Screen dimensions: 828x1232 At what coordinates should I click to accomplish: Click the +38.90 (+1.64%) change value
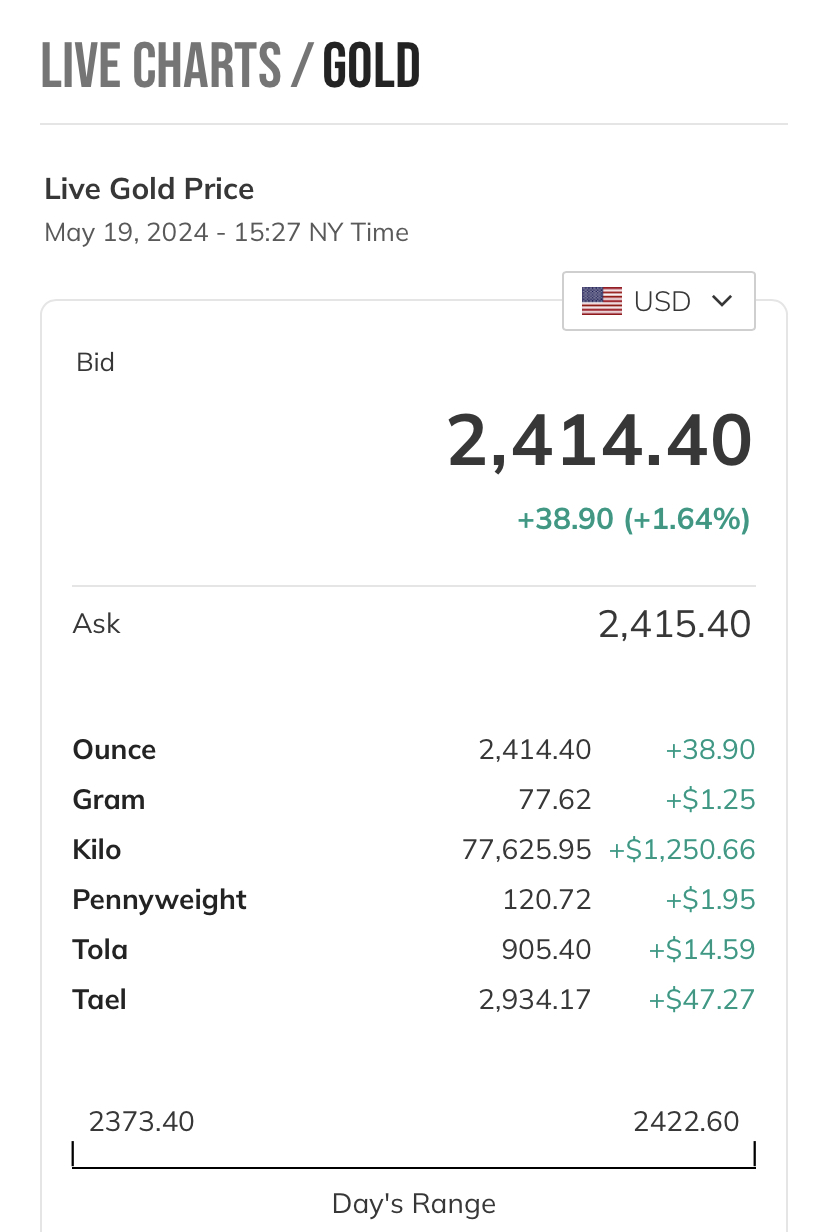click(x=633, y=519)
